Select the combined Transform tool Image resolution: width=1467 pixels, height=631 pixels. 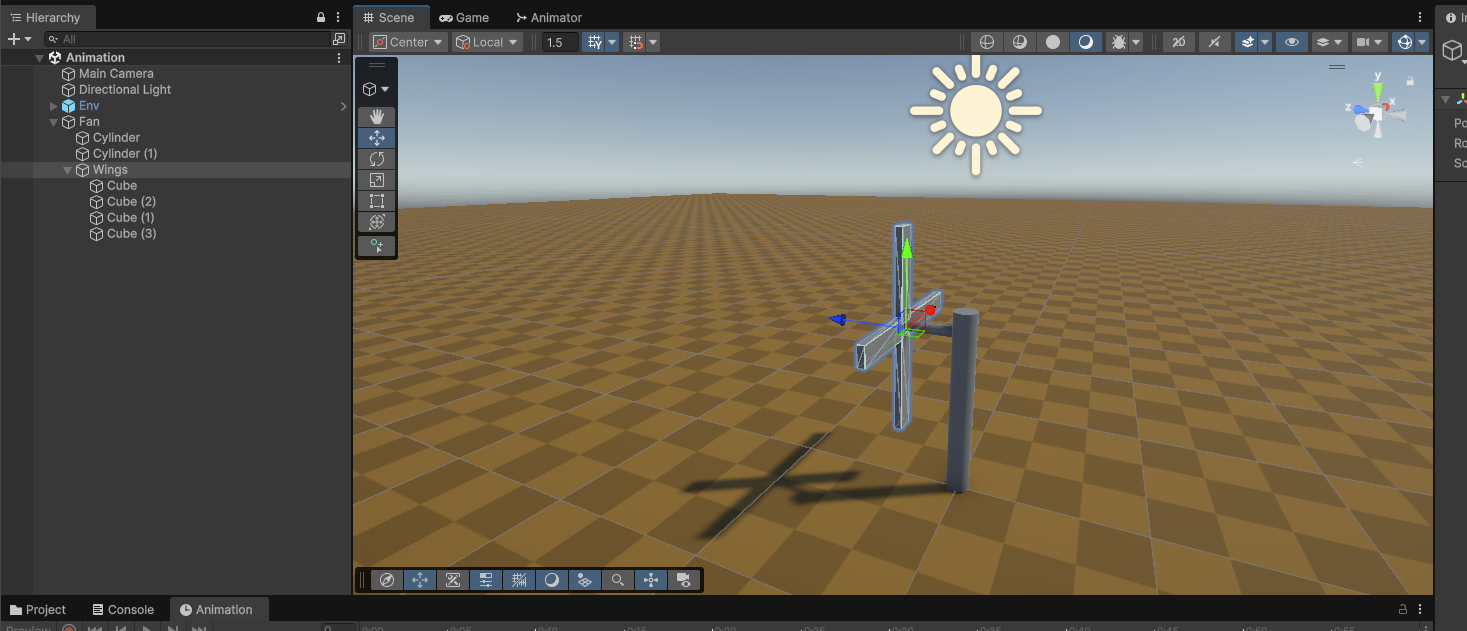[376, 222]
